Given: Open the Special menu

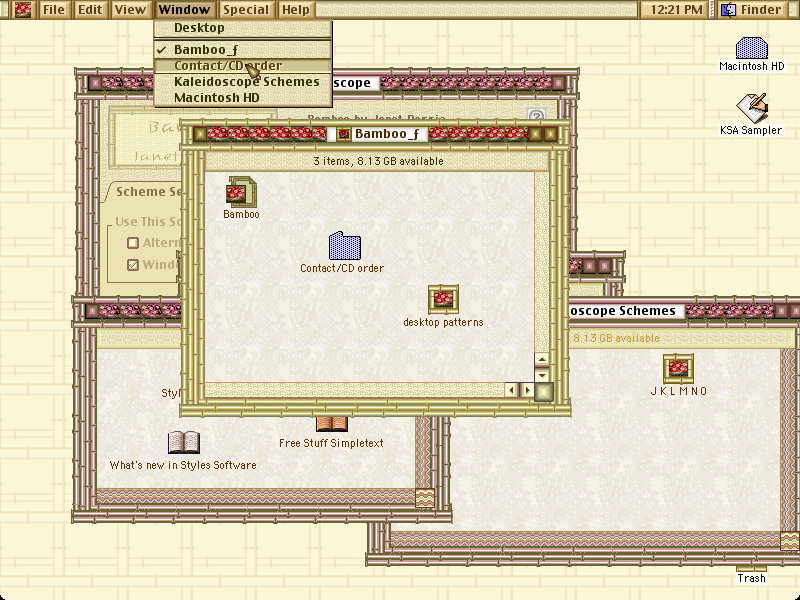Looking at the screenshot, I should click(246, 10).
